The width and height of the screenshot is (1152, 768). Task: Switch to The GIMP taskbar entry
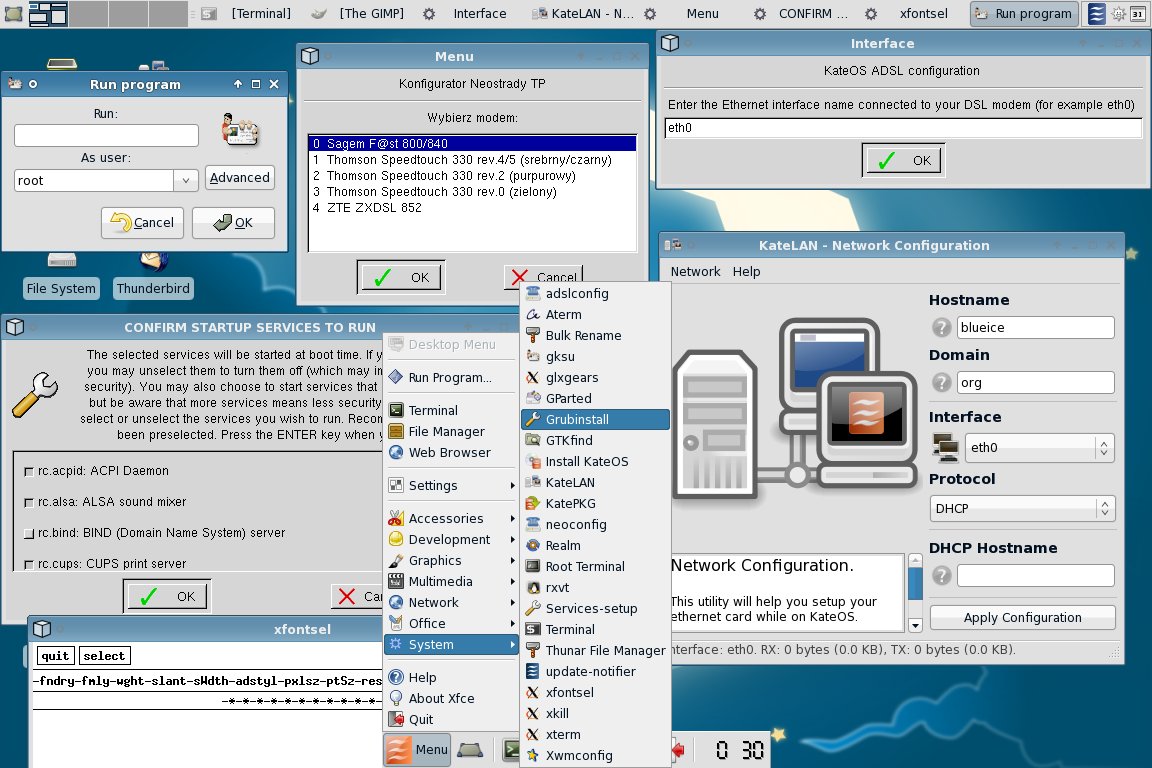coord(359,13)
